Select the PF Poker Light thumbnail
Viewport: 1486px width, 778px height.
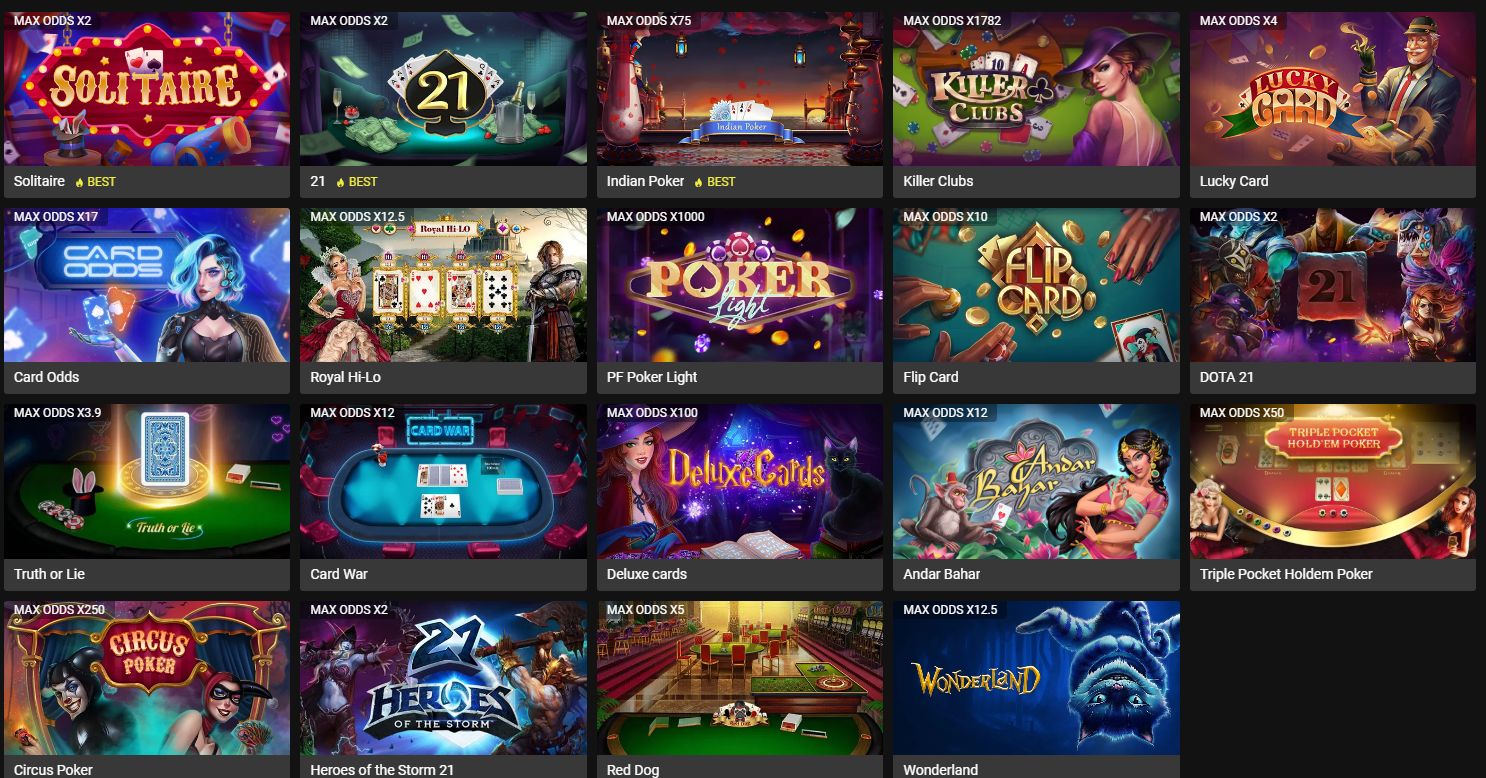pyautogui.click(x=740, y=285)
